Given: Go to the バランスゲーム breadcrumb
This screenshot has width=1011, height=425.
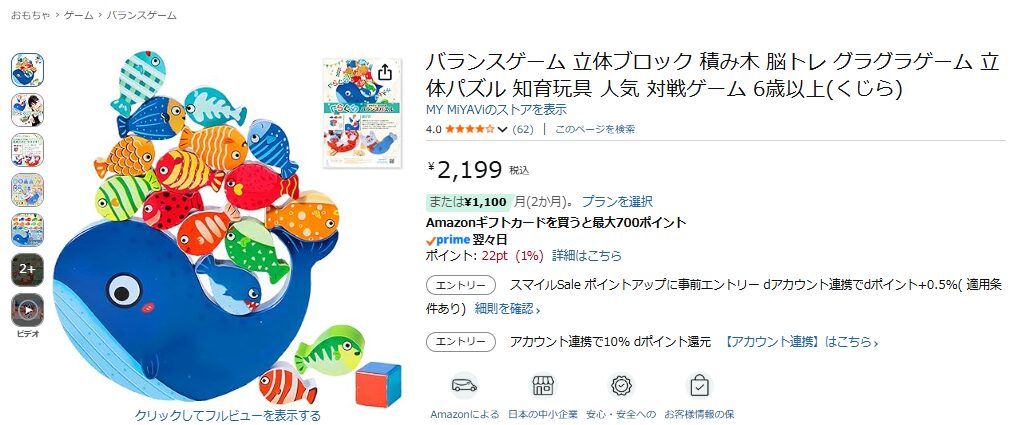Looking at the screenshot, I should [x=141, y=15].
